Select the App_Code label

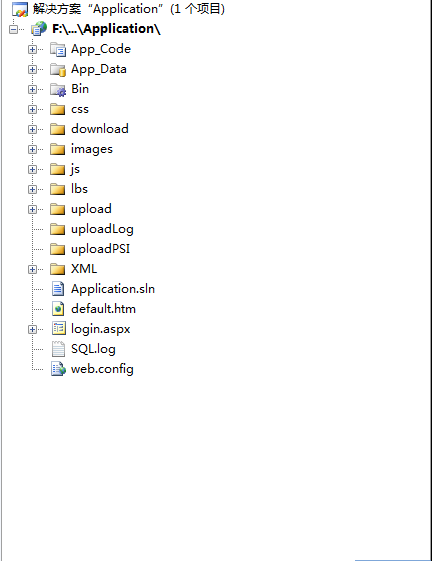pos(101,49)
